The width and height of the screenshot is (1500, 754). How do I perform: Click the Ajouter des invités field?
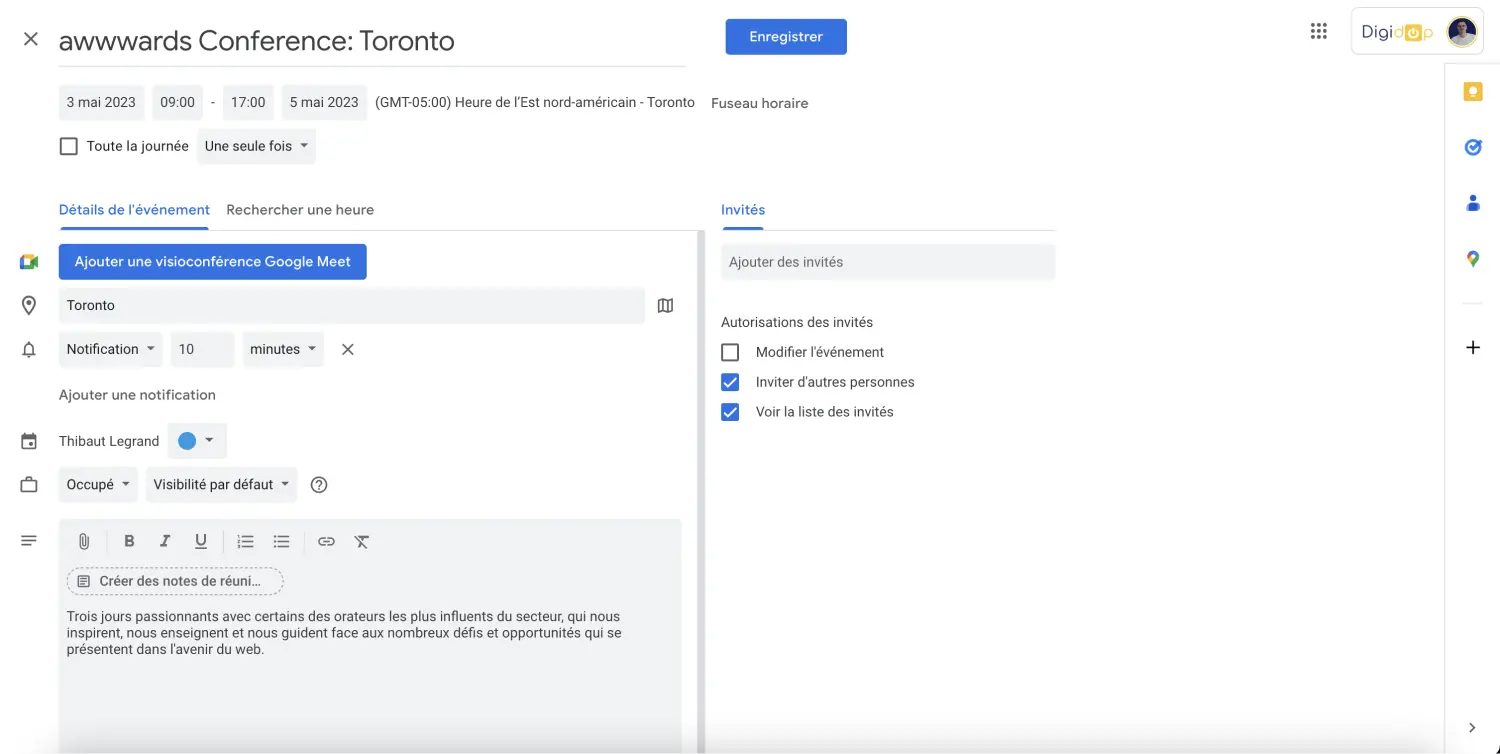[888, 262]
